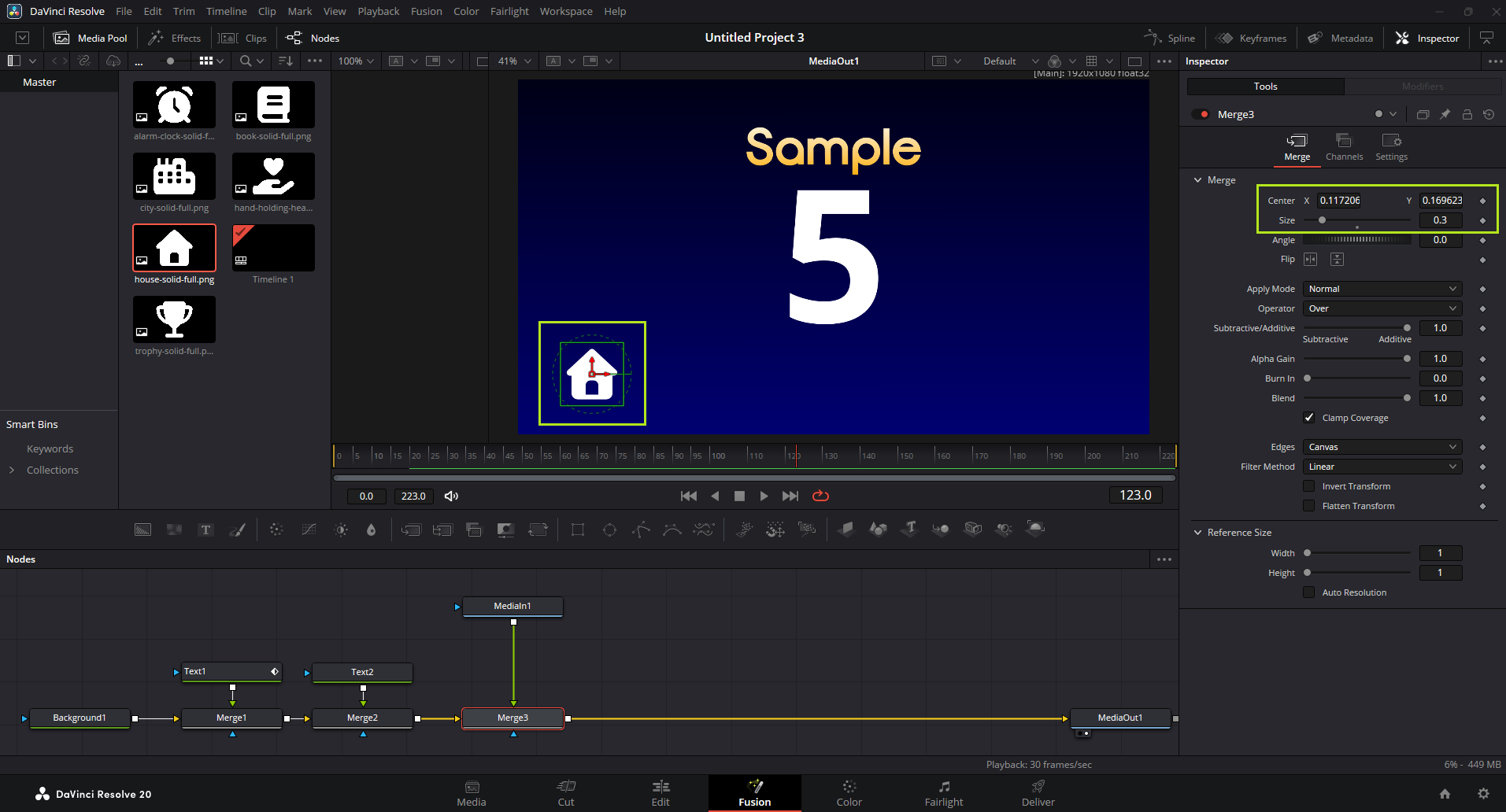The image size is (1506, 812).
Task: Collapse the Reference Size section
Action: 1198,533
